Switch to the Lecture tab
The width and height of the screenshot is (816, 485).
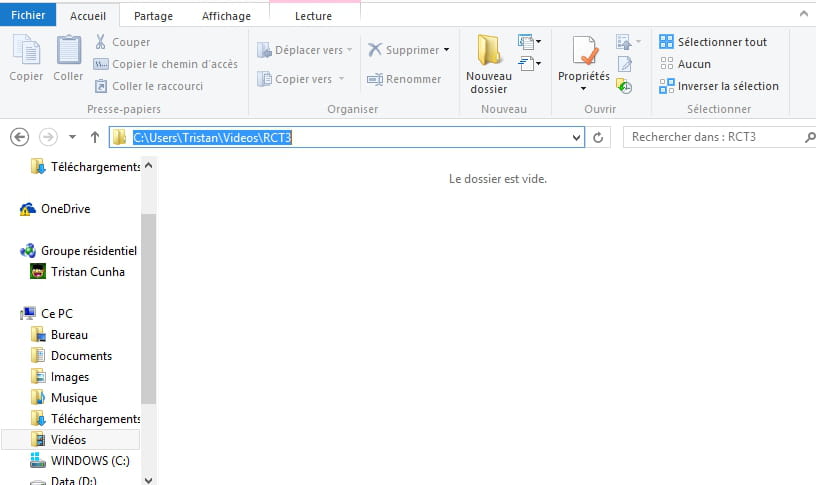coord(313,16)
